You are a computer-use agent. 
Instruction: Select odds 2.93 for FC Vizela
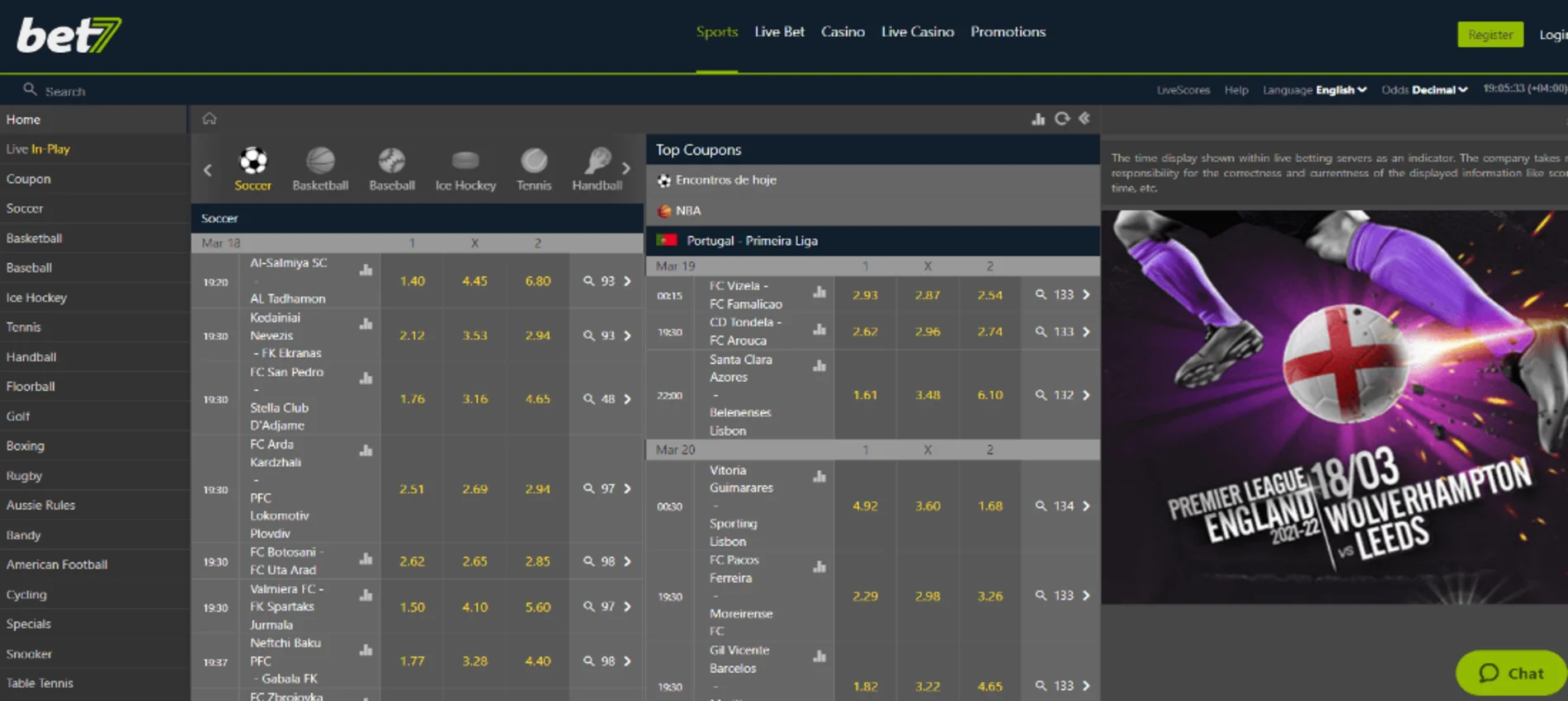tap(865, 294)
